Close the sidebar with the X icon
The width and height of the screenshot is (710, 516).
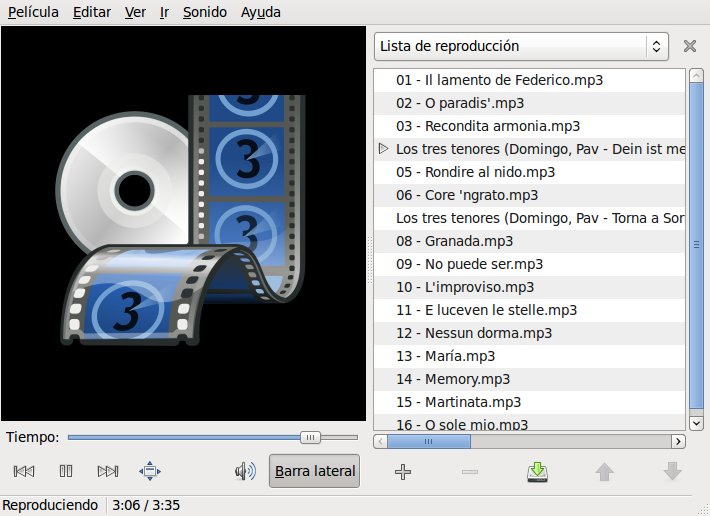tap(690, 46)
